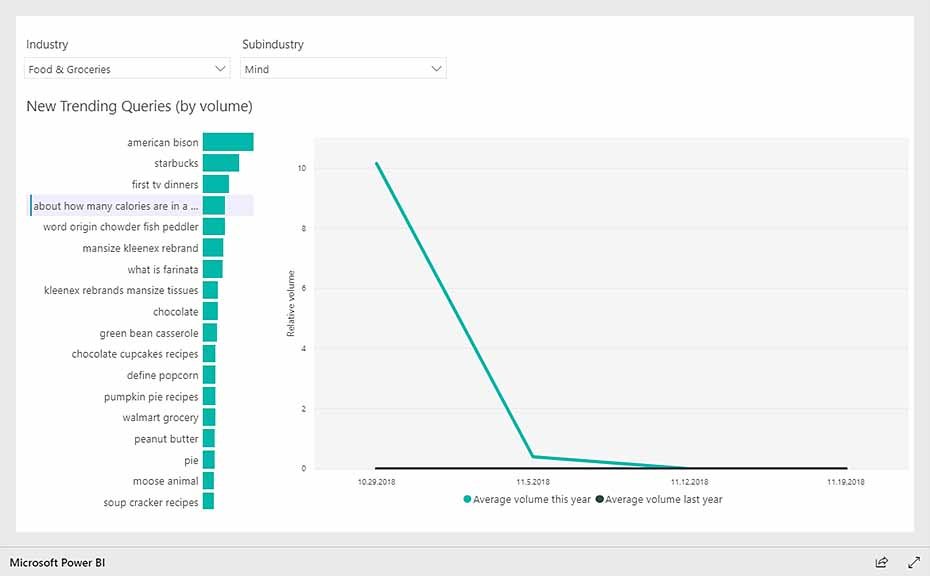Click the 'green bean casserole' query
The image size is (930, 576).
pyautogui.click(x=149, y=333)
